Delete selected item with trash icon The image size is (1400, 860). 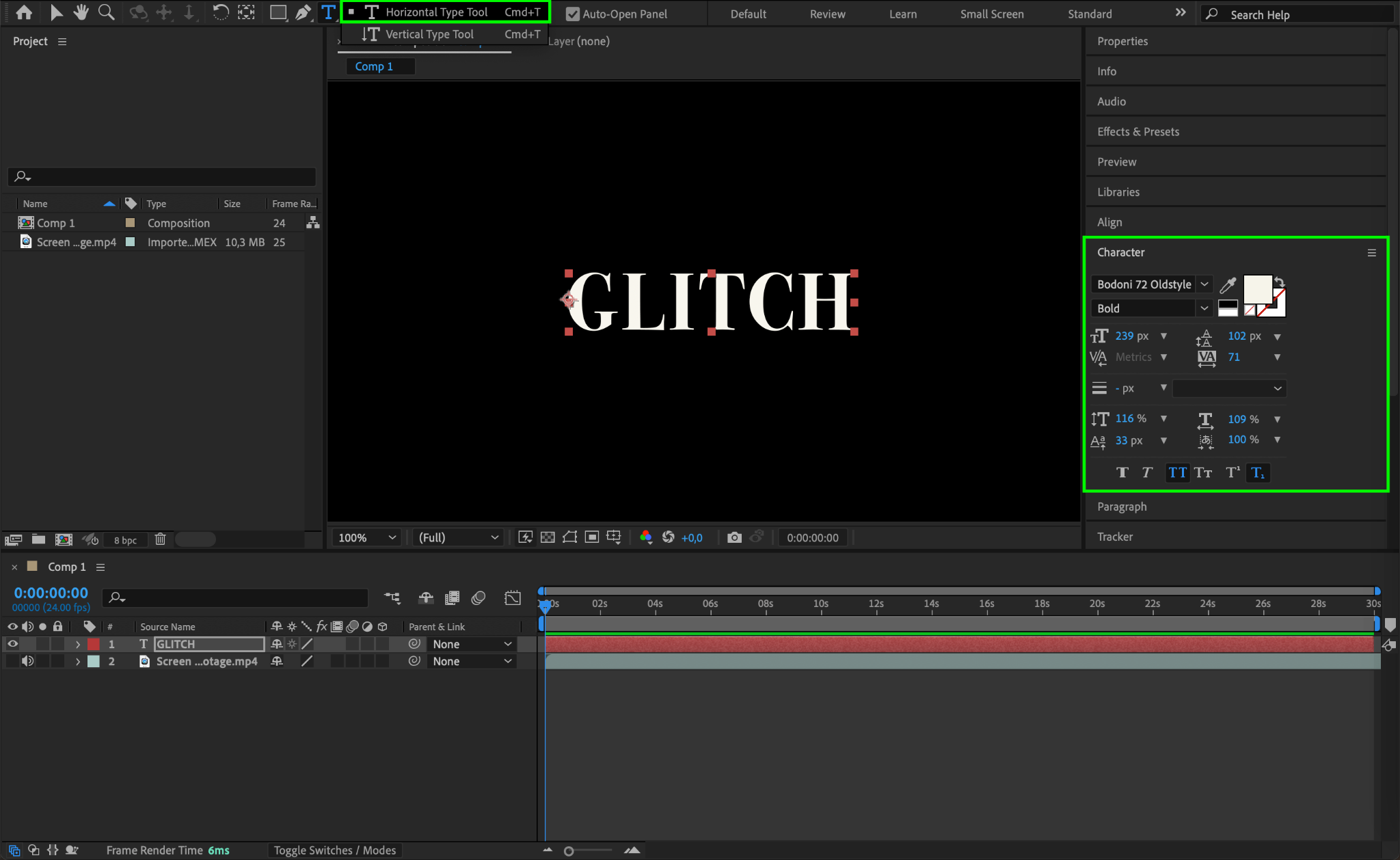(160, 539)
